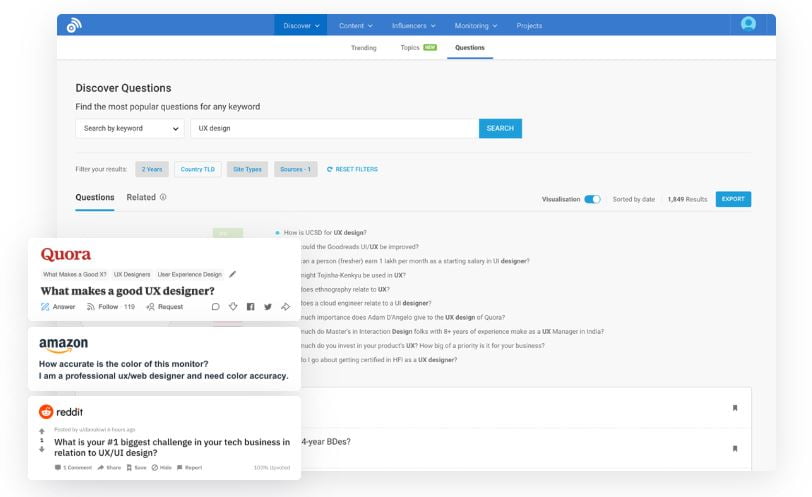Bookmark the first result row
This screenshot has height=497, width=812.
(x=735, y=408)
